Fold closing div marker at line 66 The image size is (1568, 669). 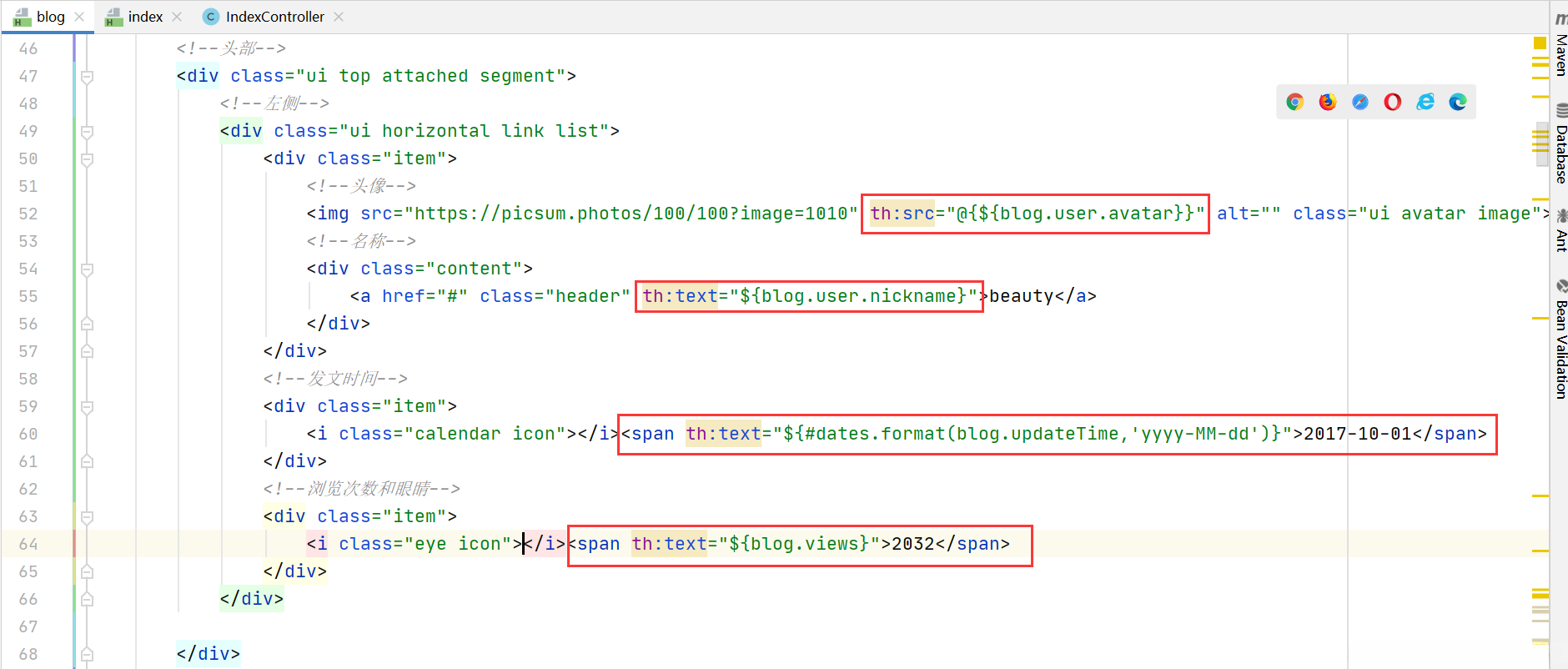(x=87, y=599)
